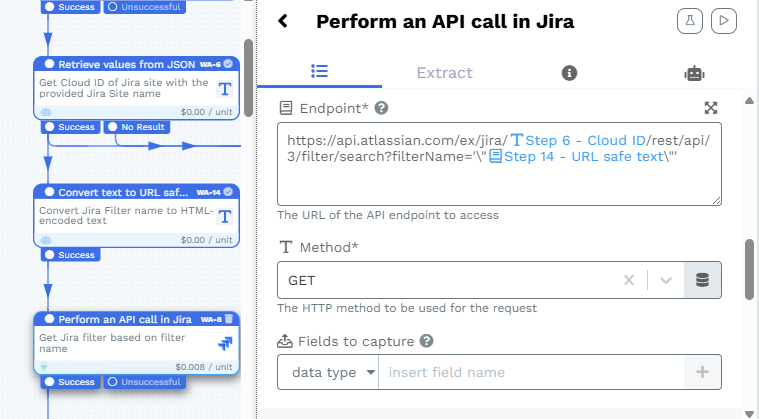Expand the Endpoint field to fullscreen
The width and height of the screenshot is (759, 419).
pyautogui.click(x=710, y=108)
